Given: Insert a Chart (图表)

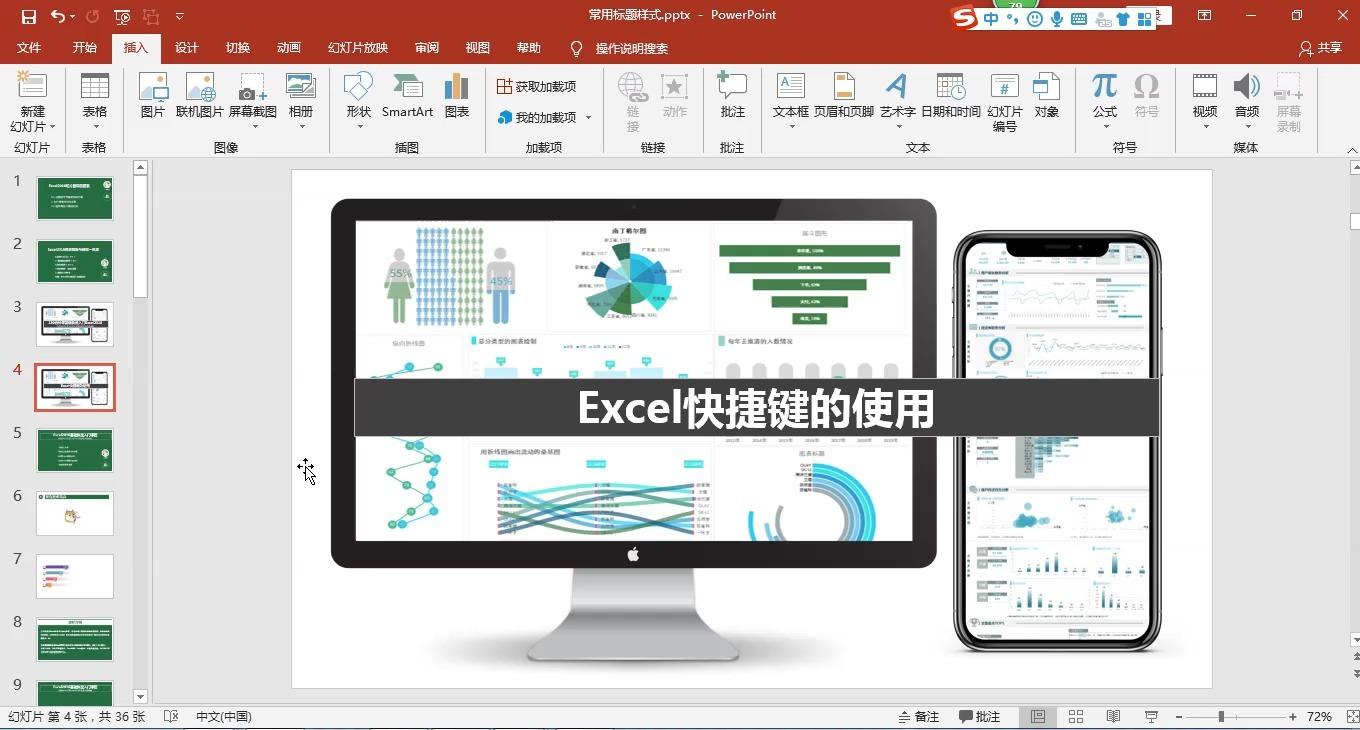Looking at the screenshot, I should point(457,97).
